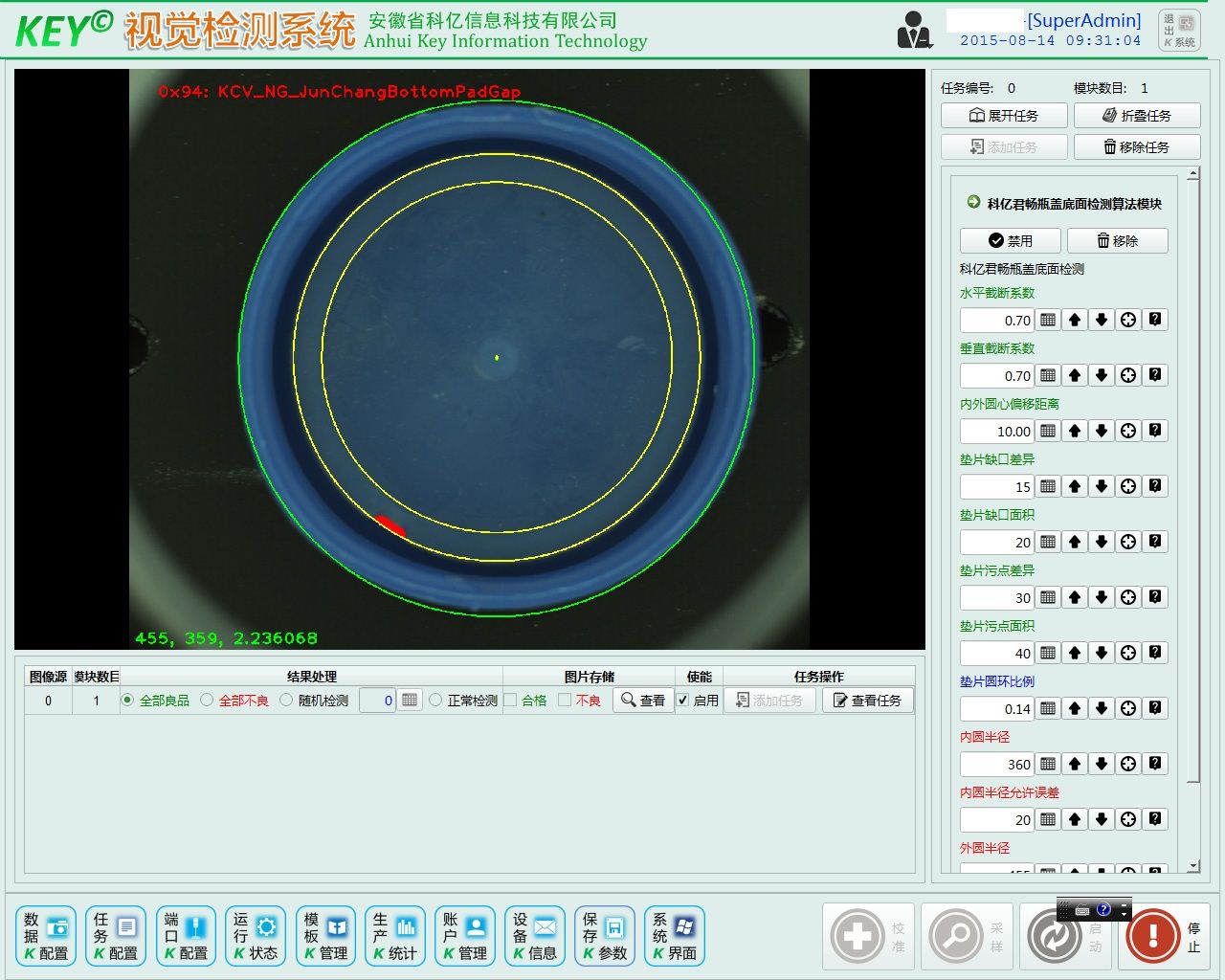Image resolution: width=1225 pixels, height=980 pixels.
Task: Open help icon for 垫片缺口差异
Action: 1155,486
